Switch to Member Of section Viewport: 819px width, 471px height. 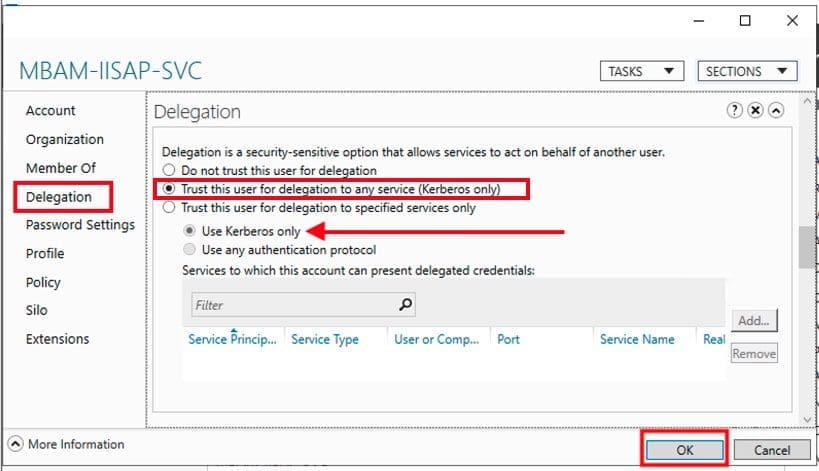(x=61, y=168)
